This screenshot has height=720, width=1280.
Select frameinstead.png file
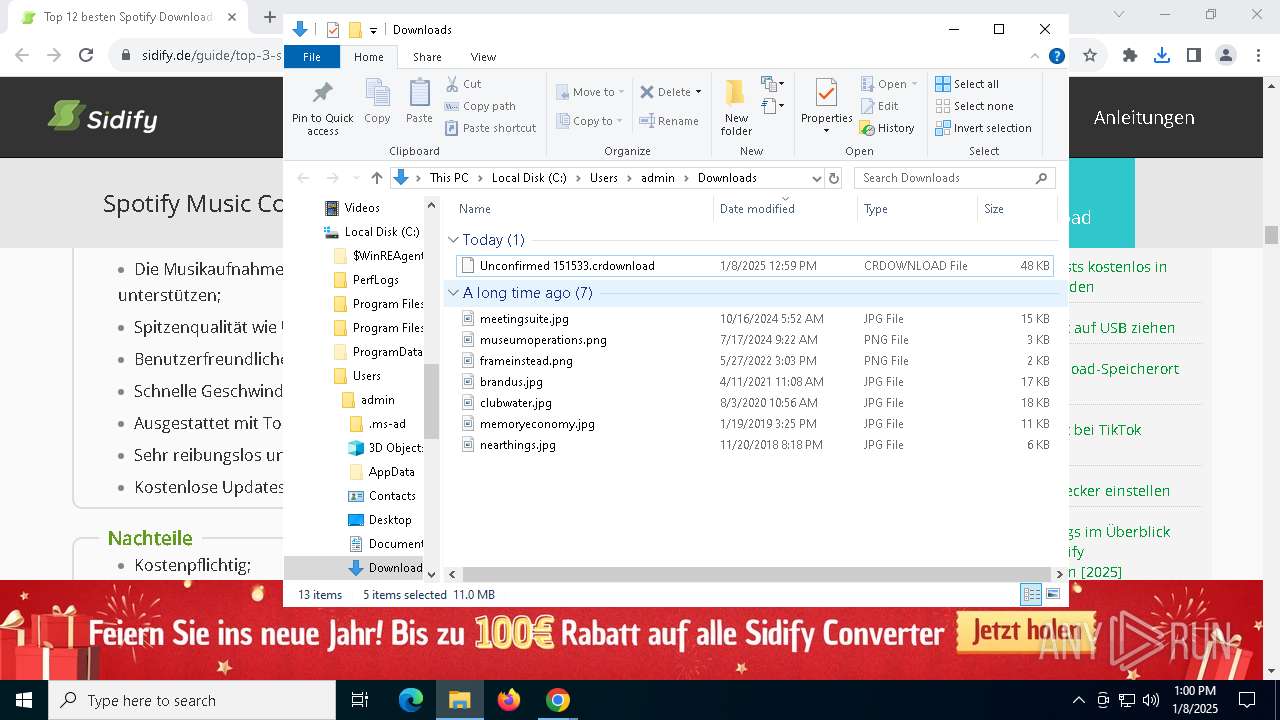tap(755, 361)
